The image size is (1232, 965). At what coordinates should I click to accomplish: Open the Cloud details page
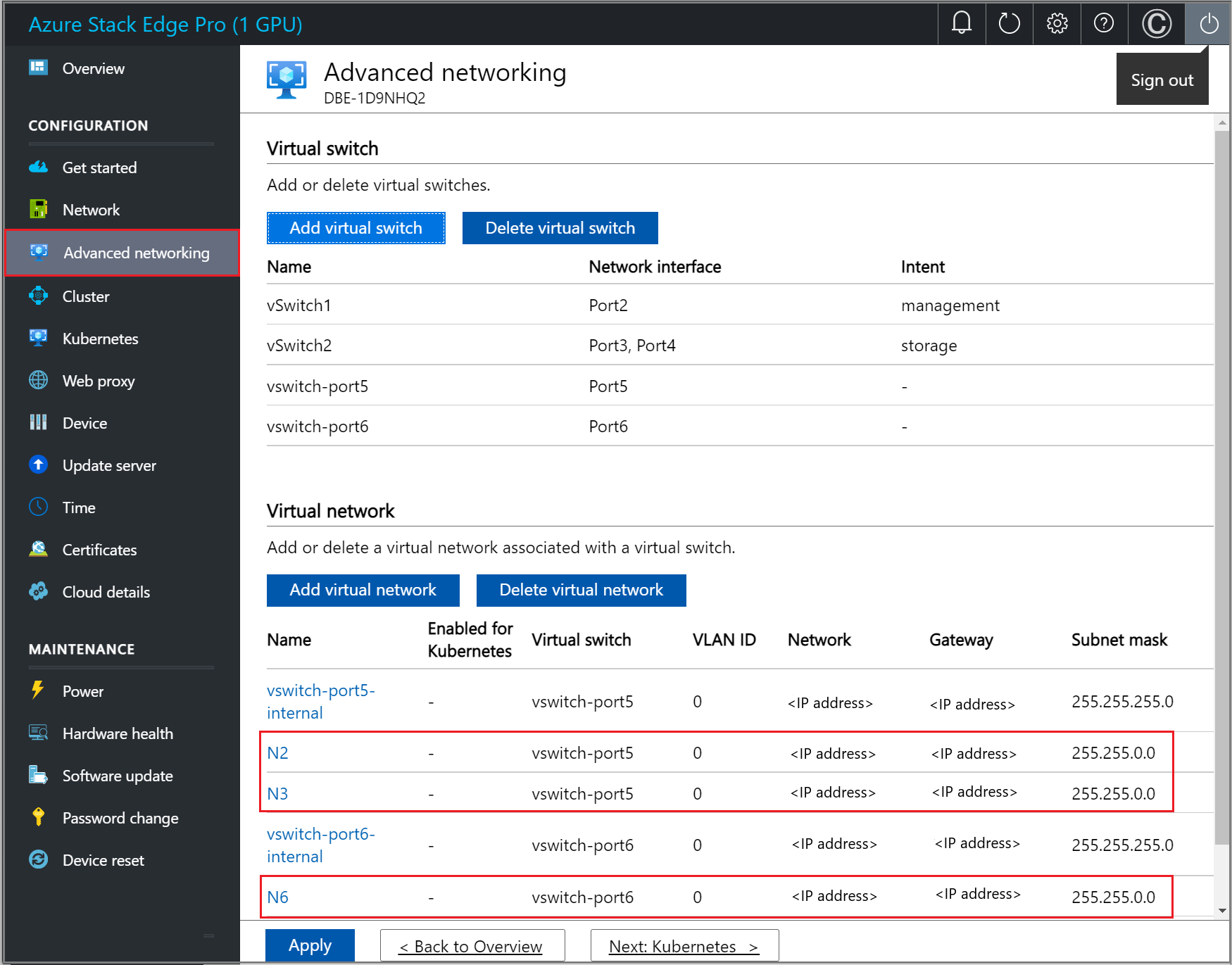pyautogui.click(x=106, y=591)
